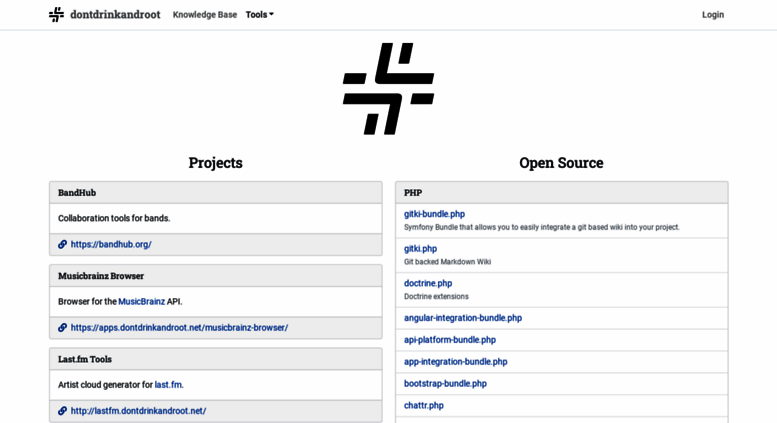Open the gitki.php repository
This screenshot has height=423, width=777.
(x=420, y=249)
